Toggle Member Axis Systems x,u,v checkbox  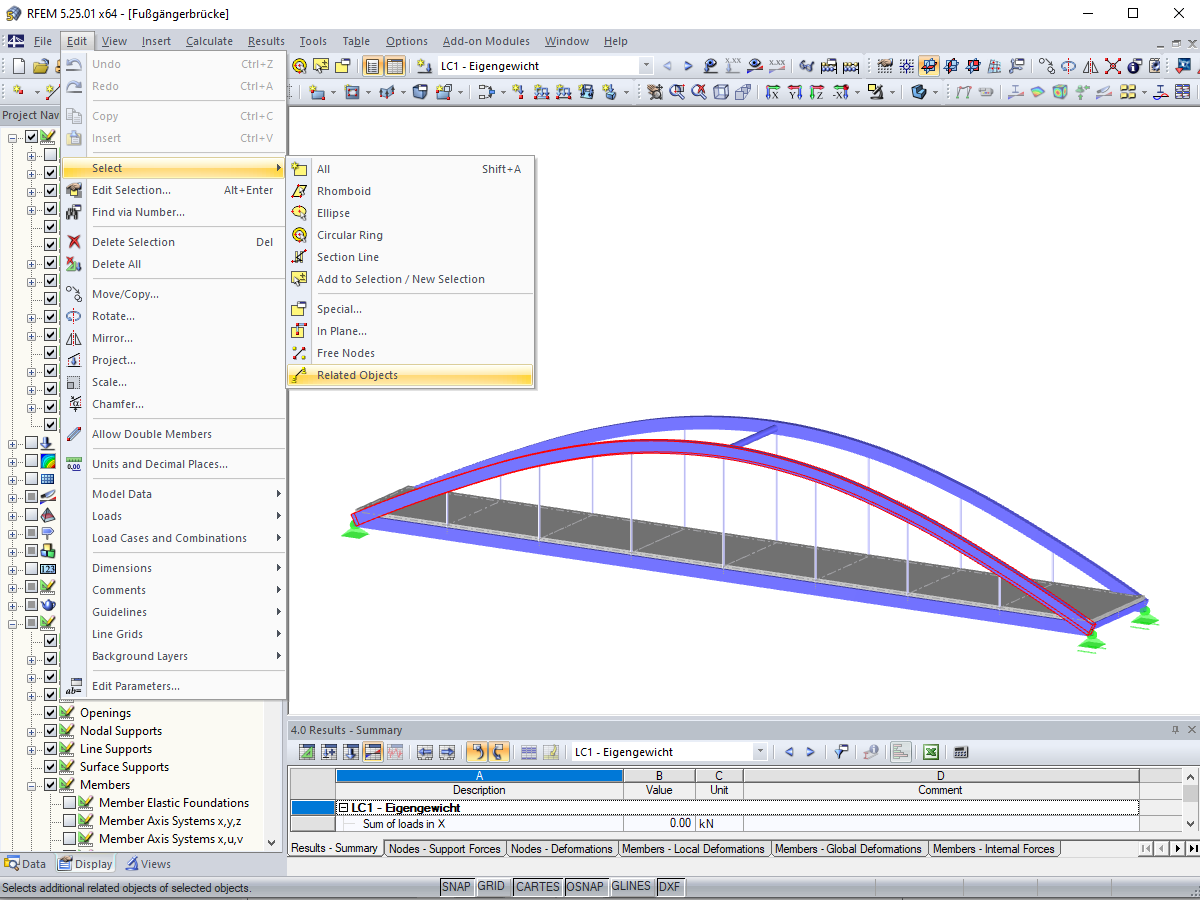(69, 839)
